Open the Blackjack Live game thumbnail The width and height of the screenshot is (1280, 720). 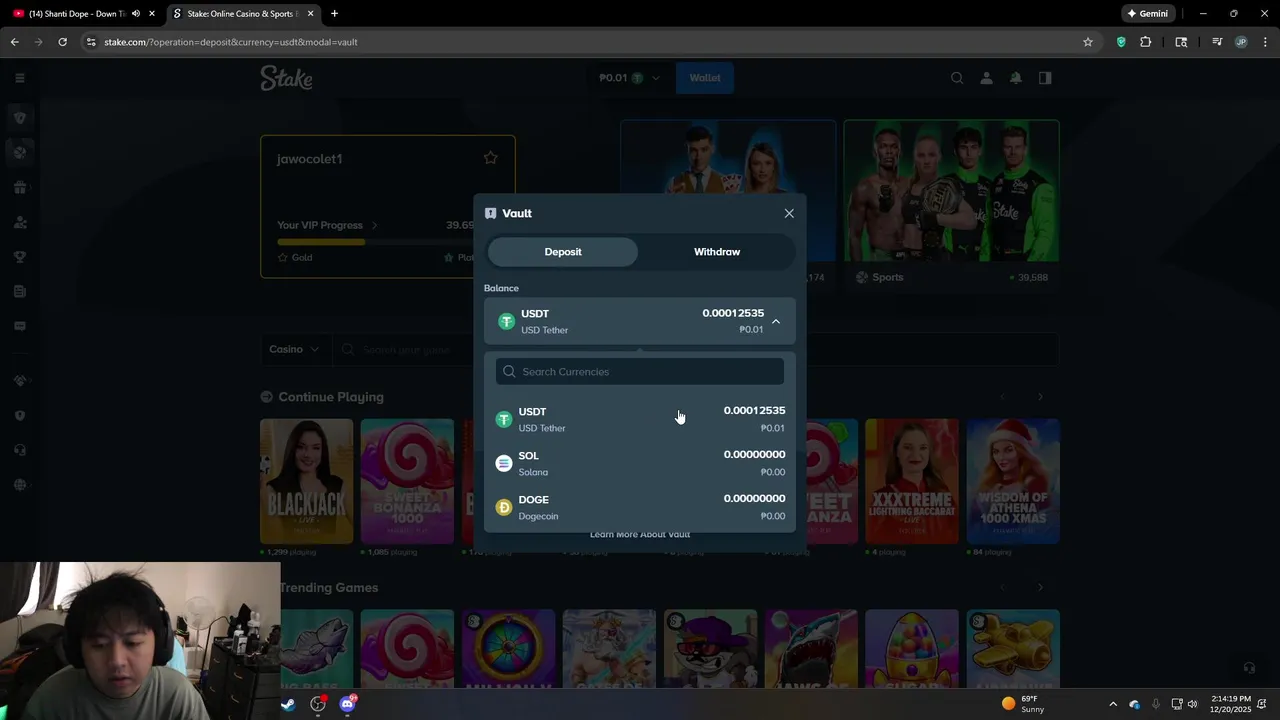tap(306, 481)
